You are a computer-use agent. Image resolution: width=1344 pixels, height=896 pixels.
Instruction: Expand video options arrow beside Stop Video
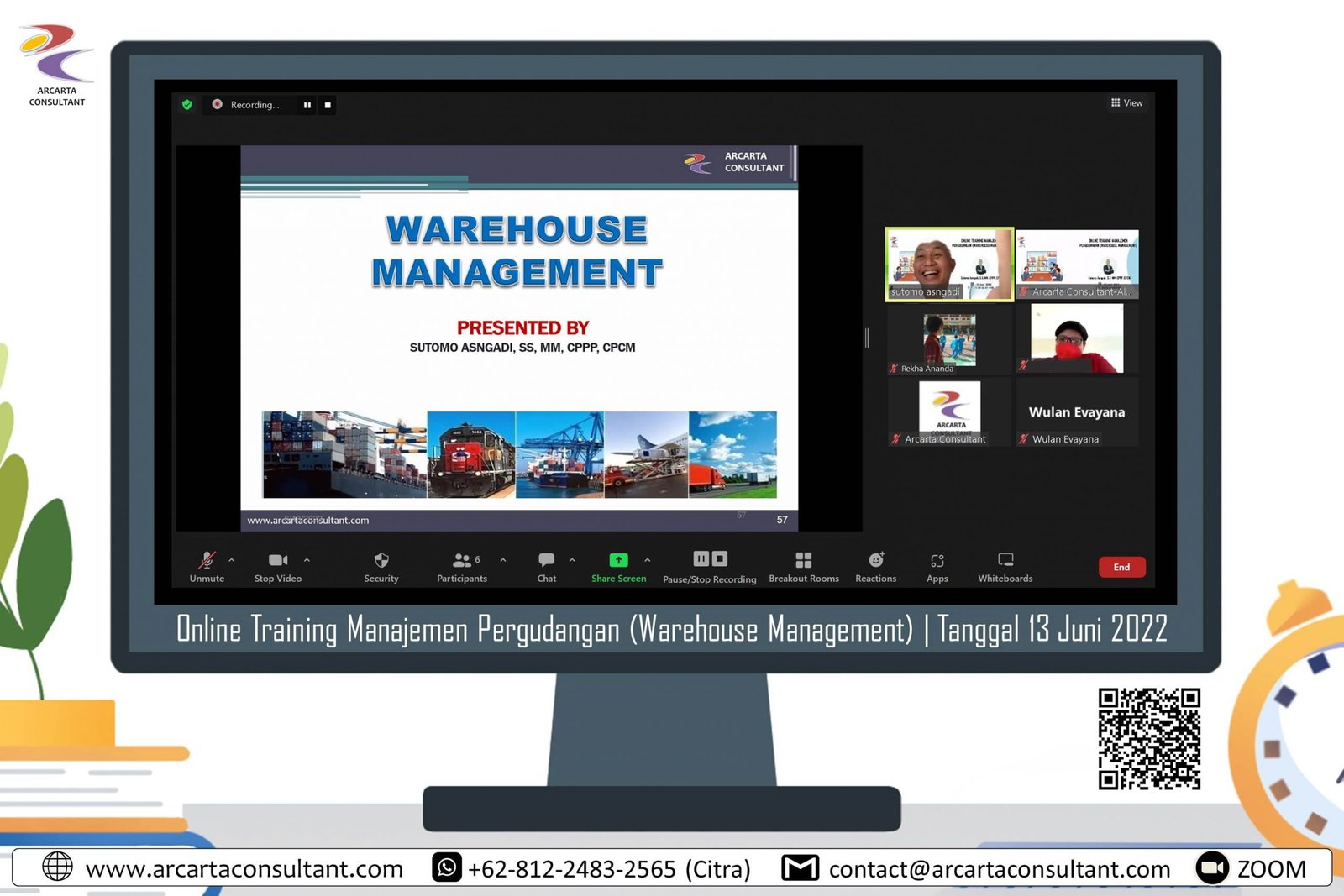click(x=307, y=559)
